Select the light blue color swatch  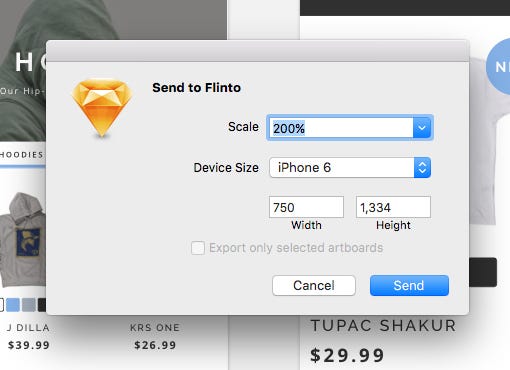point(13,305)
